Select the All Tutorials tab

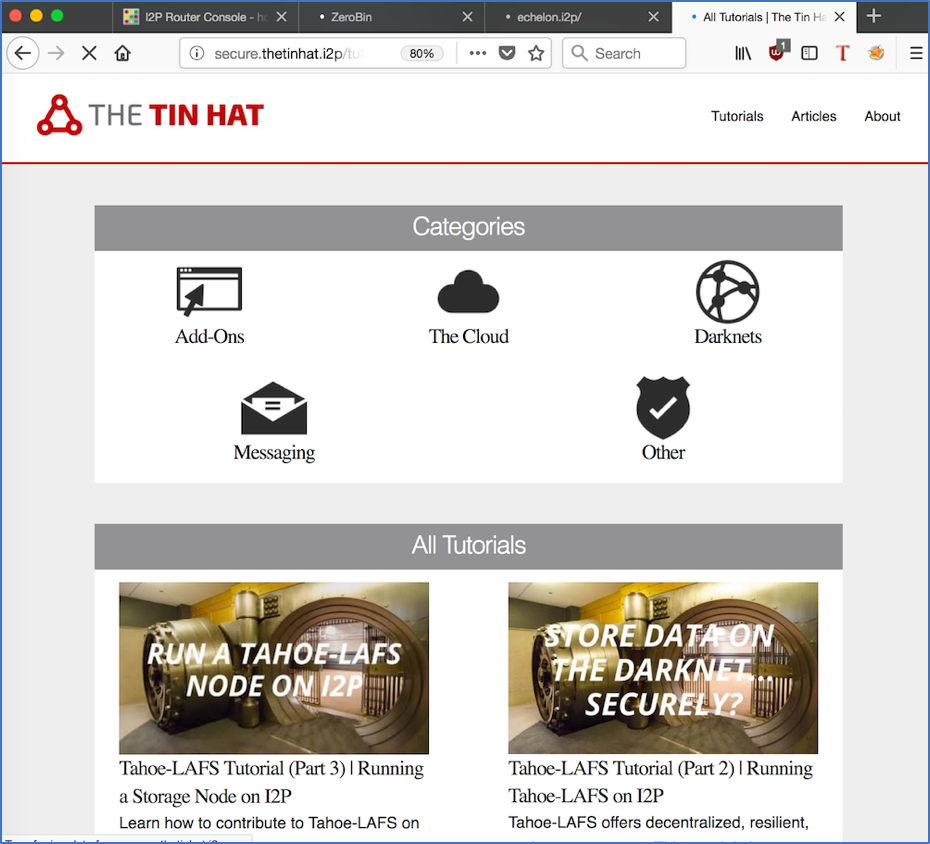(763, 17)
